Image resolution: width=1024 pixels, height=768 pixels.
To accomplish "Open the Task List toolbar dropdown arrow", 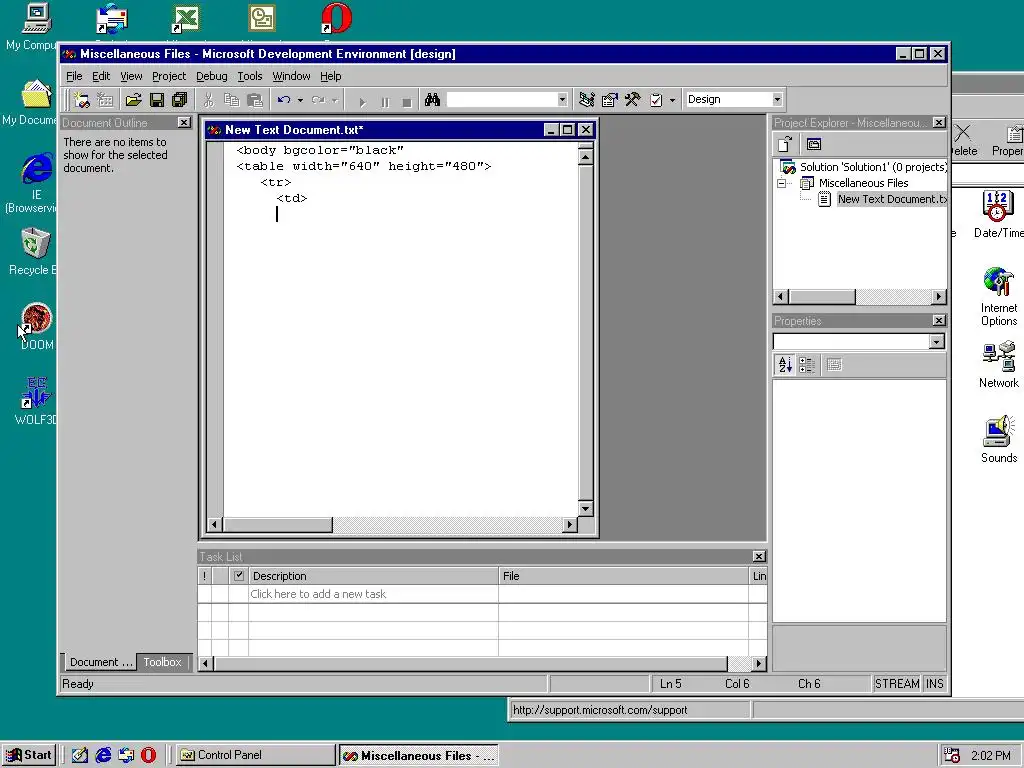I will pos(673,100).
